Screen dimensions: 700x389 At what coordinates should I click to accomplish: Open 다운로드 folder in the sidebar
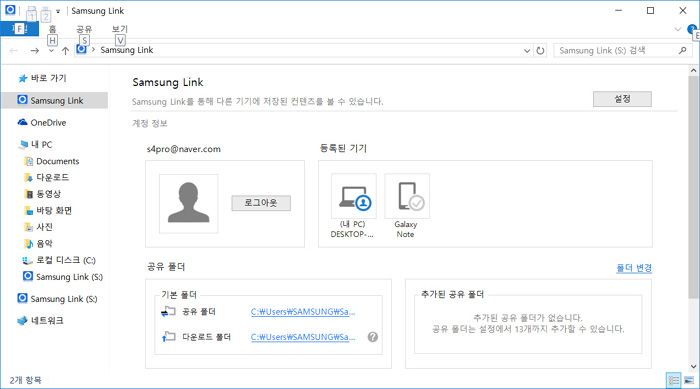(x=47, y=178)
